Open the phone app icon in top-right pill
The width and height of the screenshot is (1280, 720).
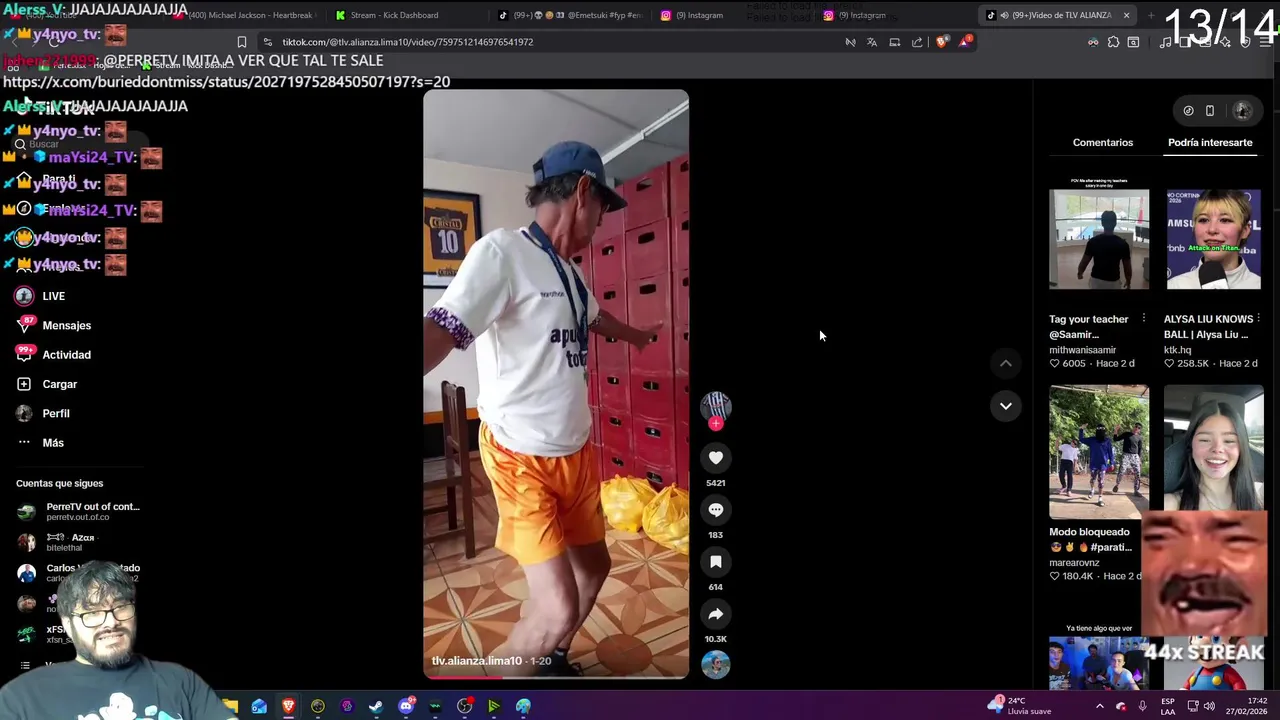[x=1210, y=111]
